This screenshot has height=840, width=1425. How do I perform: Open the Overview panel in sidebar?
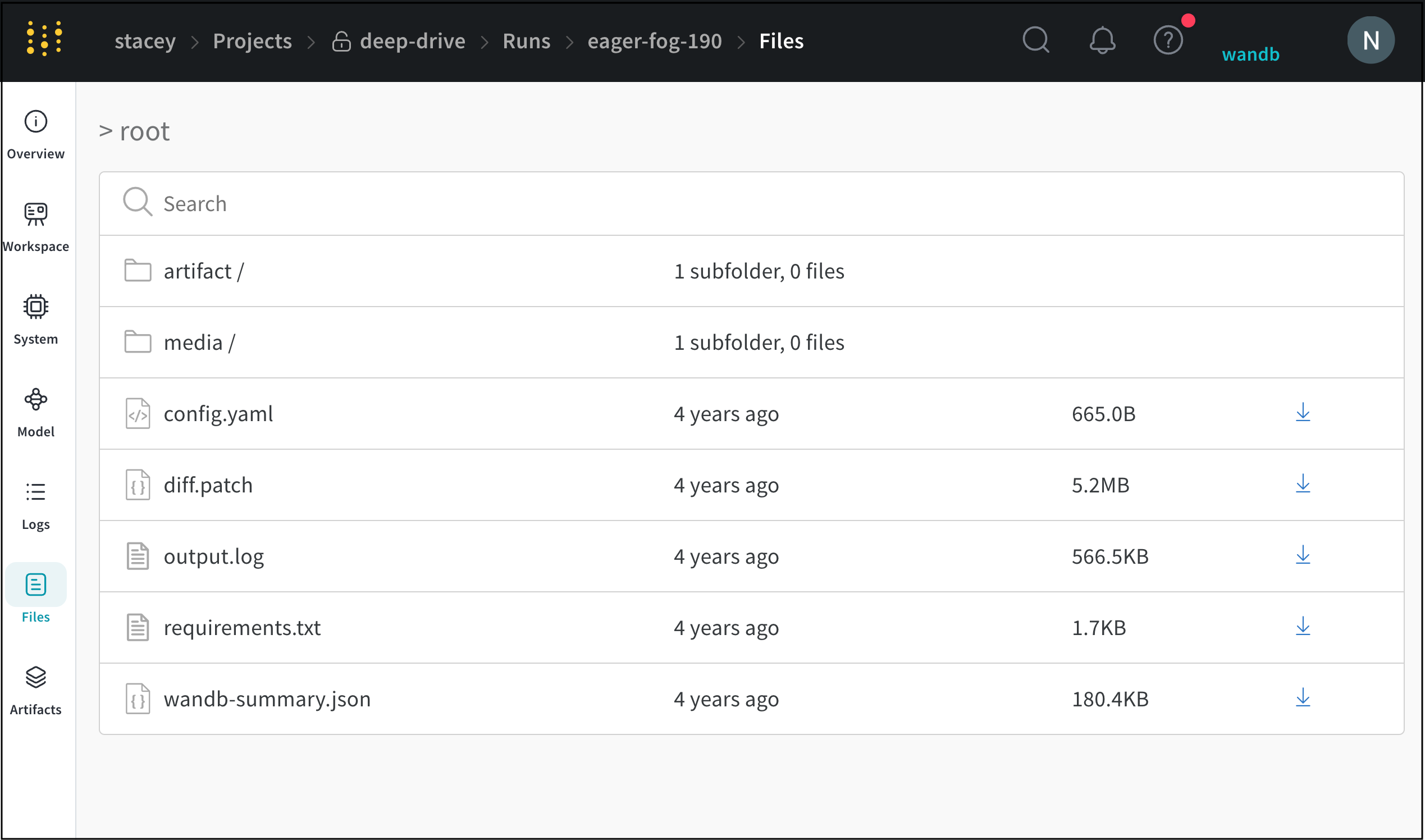pyautogui.click(x=36, y=134)
